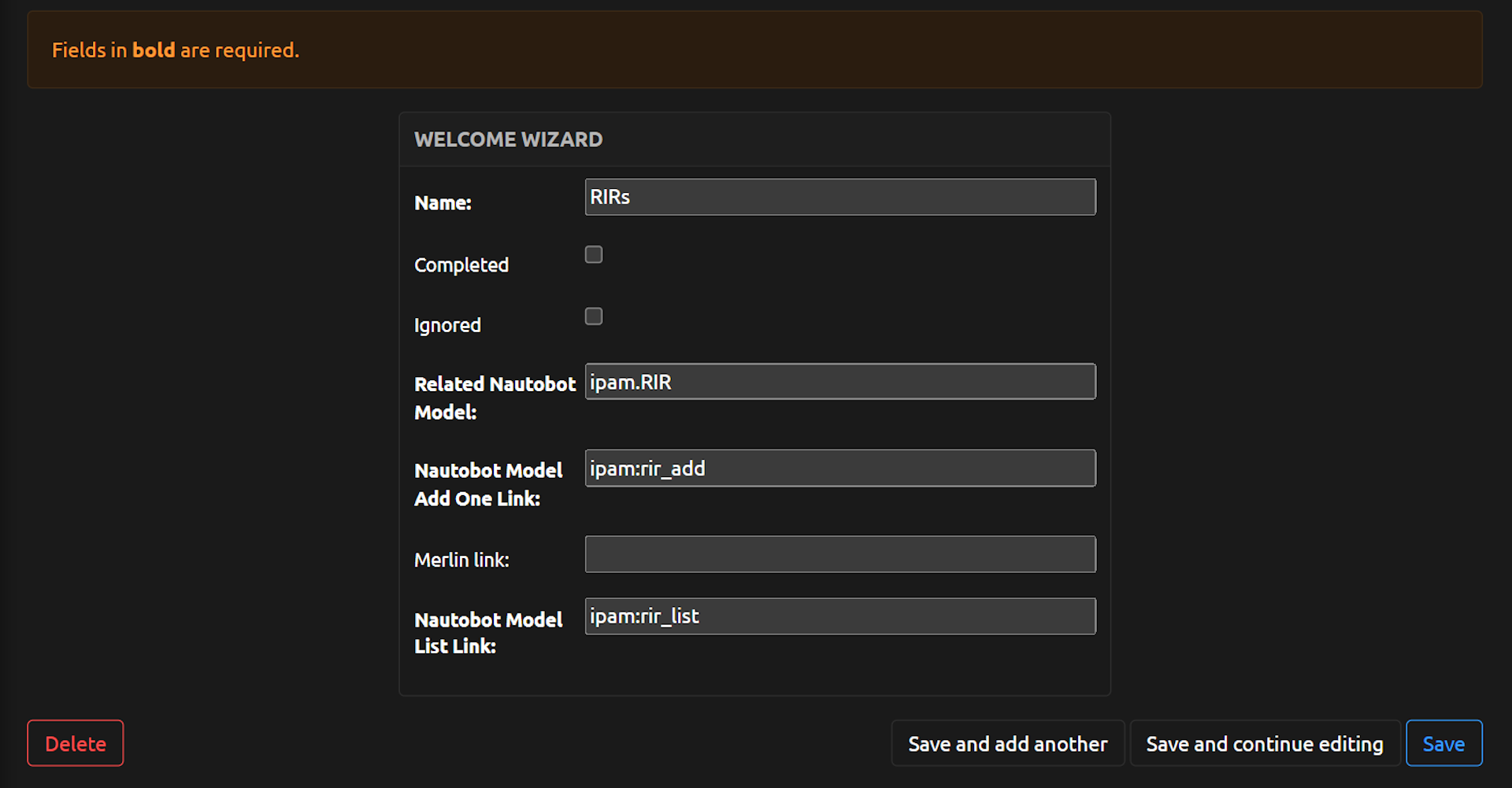Enable the Ignored checkbox

(594, 316)
